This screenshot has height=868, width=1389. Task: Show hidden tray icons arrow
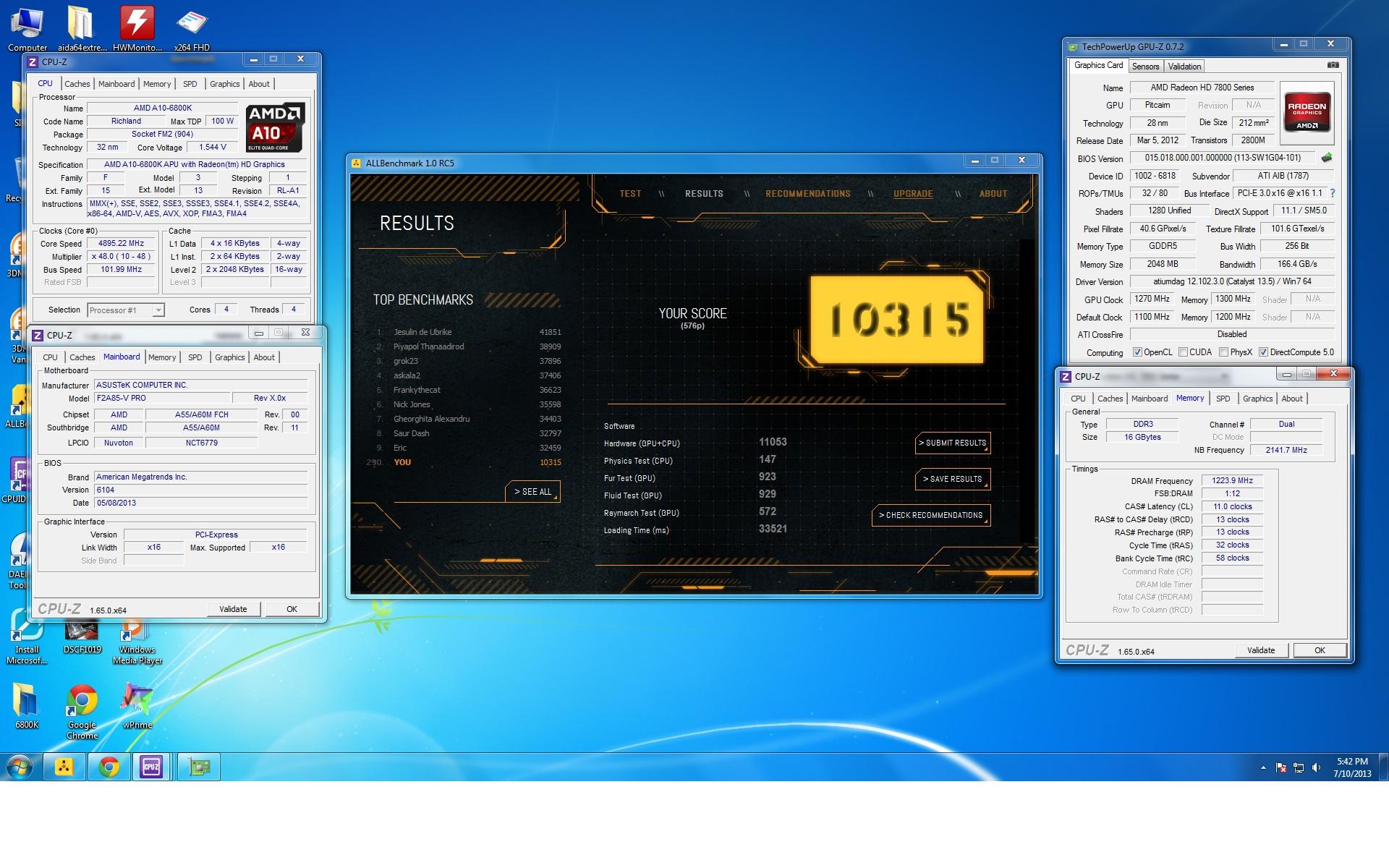coord(1263,767)
